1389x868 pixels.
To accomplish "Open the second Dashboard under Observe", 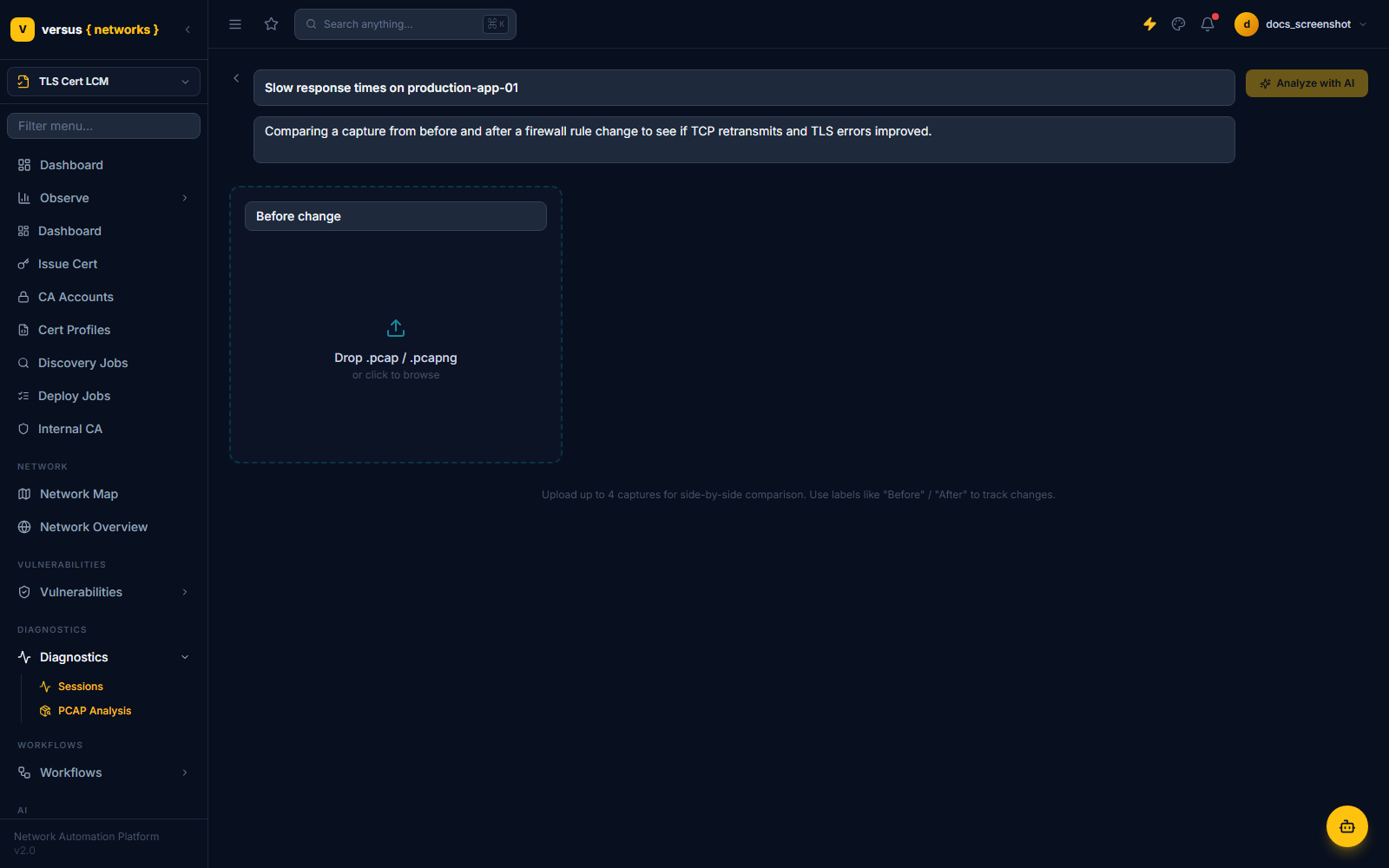I will [x=103, y=231].
